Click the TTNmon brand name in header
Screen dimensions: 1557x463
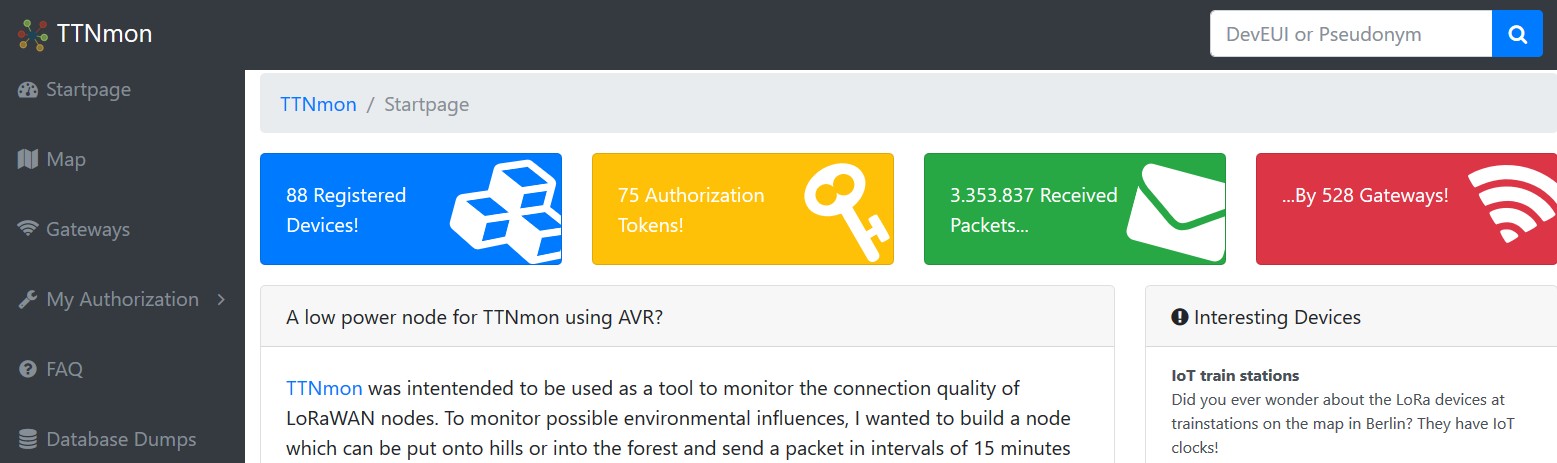105,34
